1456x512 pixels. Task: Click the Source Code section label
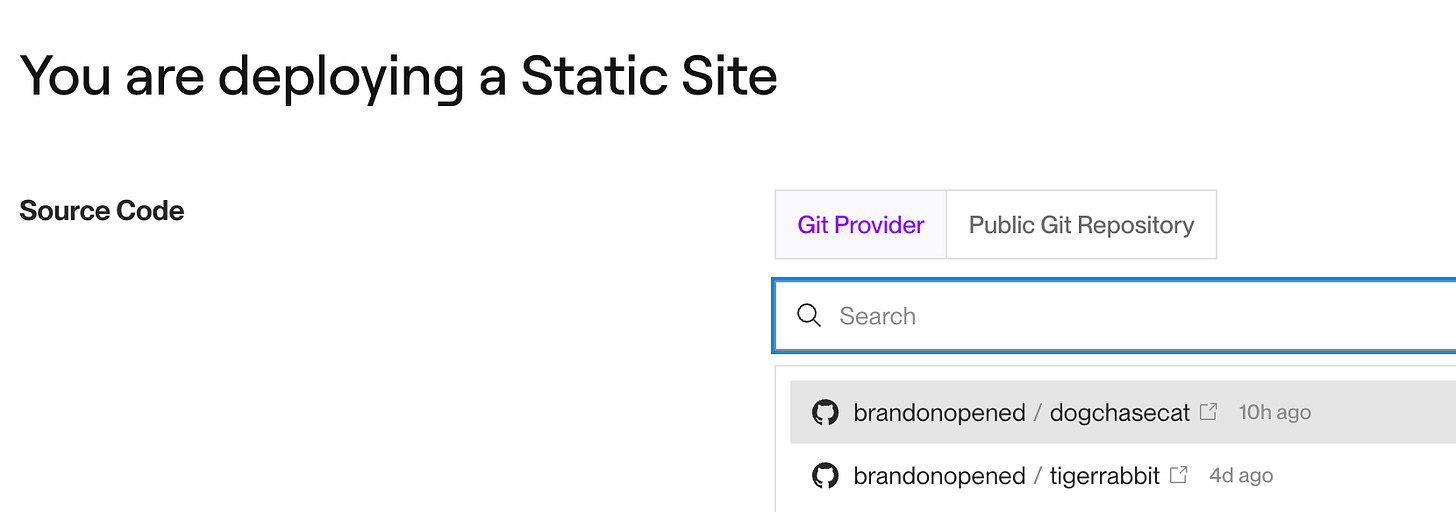(x=102, y=211)
